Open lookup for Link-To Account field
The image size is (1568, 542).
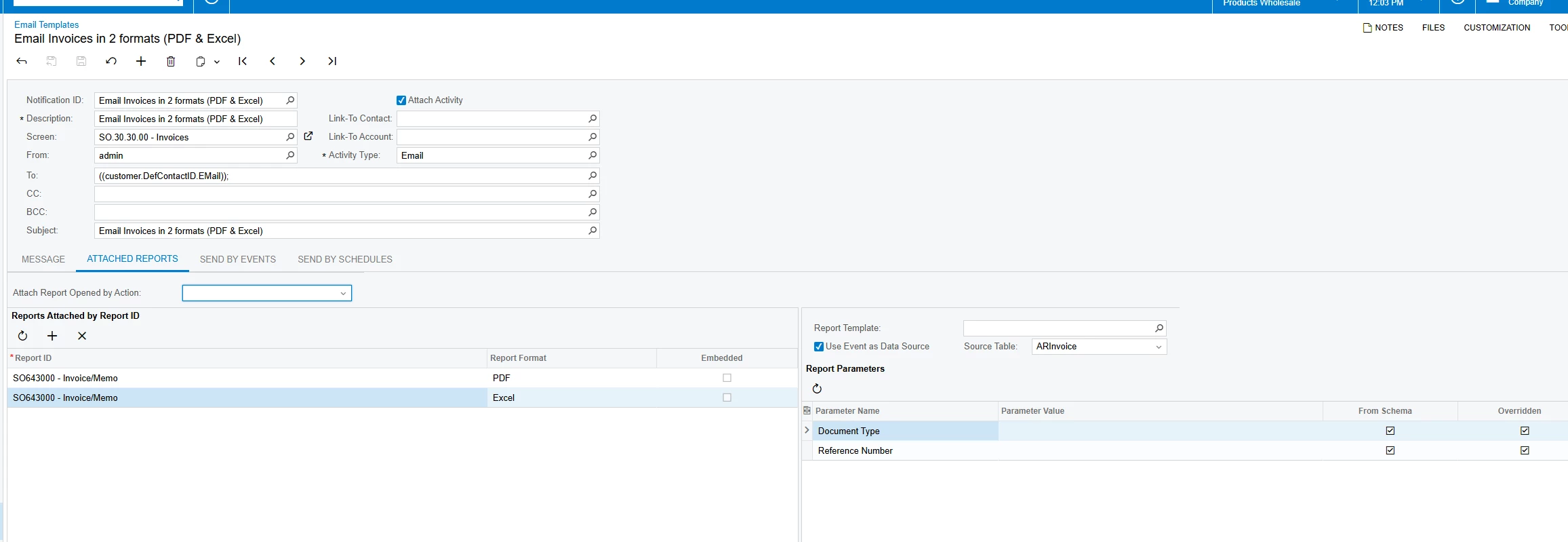click(592, 137)
